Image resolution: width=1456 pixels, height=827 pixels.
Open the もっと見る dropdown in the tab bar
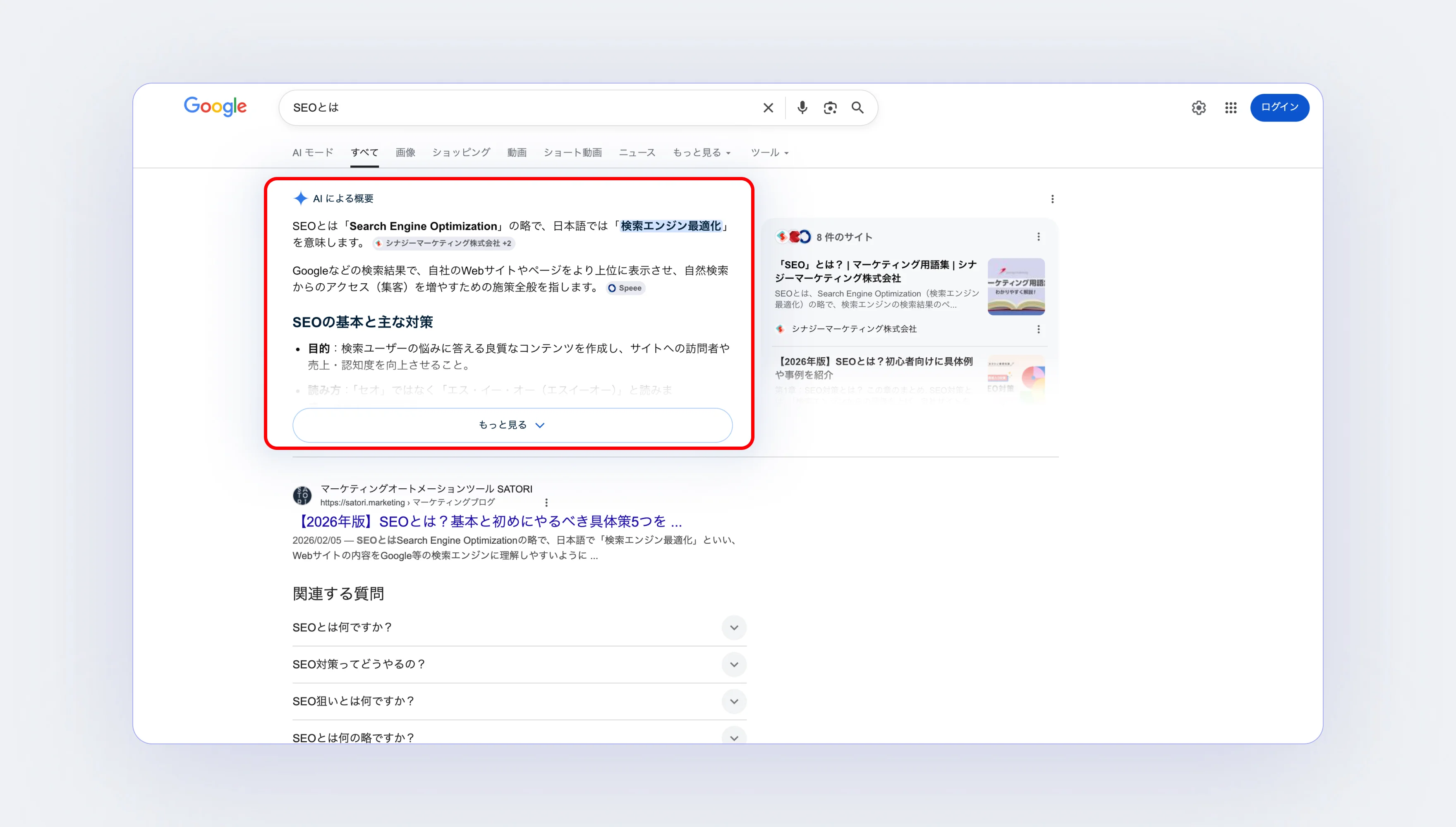[702, 153]
